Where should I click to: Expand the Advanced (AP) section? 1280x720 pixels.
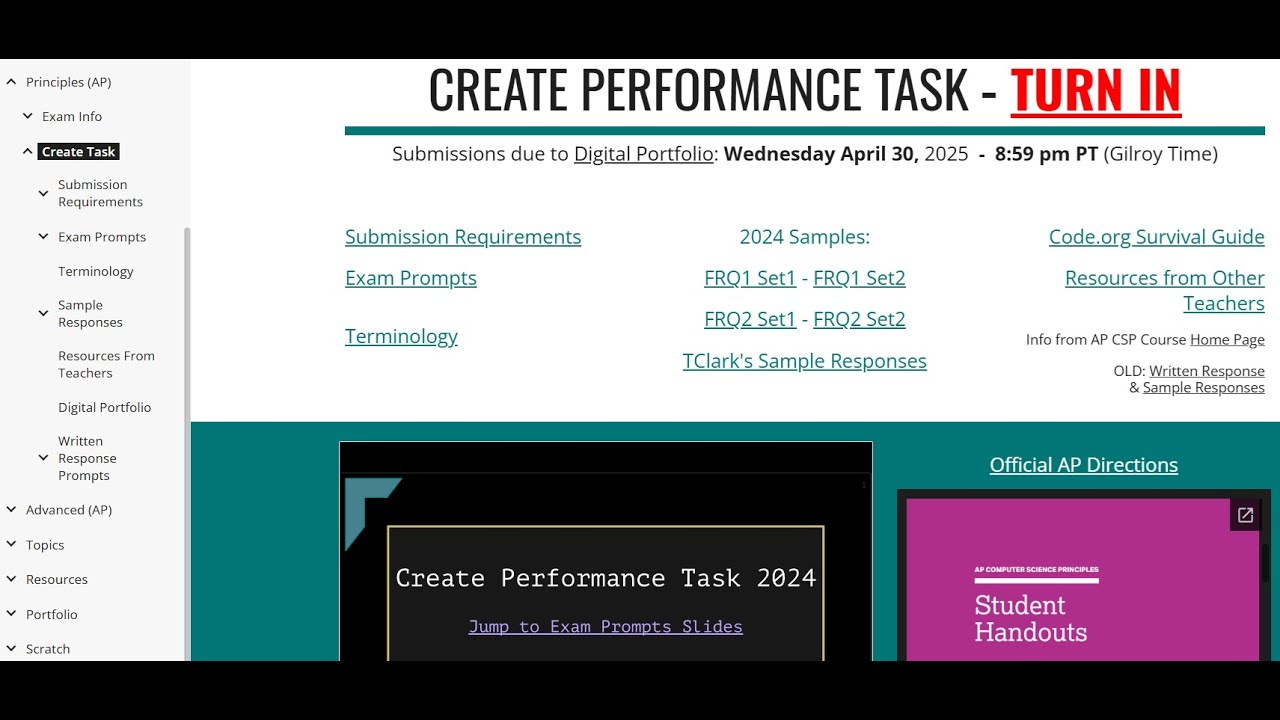(12, 510)
